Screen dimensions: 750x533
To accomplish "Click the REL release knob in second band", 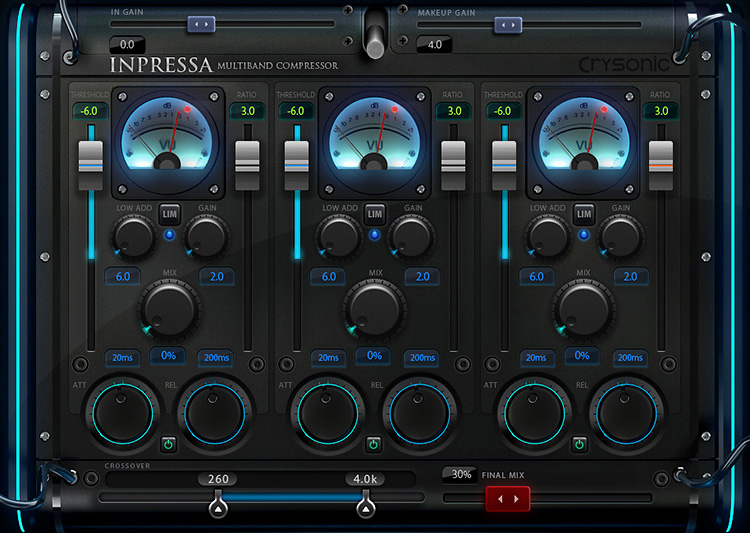I will [419, 413].
